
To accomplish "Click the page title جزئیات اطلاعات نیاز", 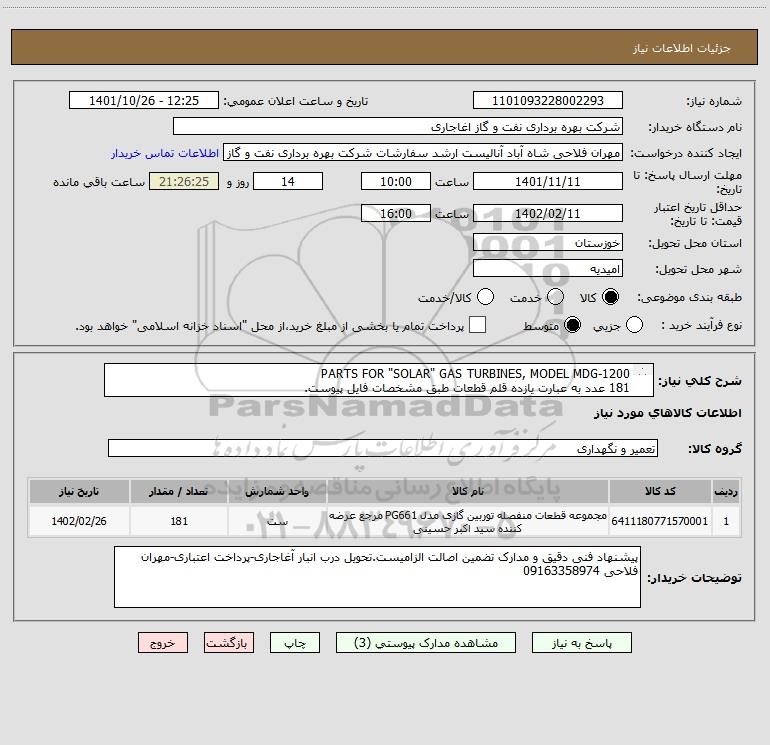I will pyautogui.click(x=682, y=48).
